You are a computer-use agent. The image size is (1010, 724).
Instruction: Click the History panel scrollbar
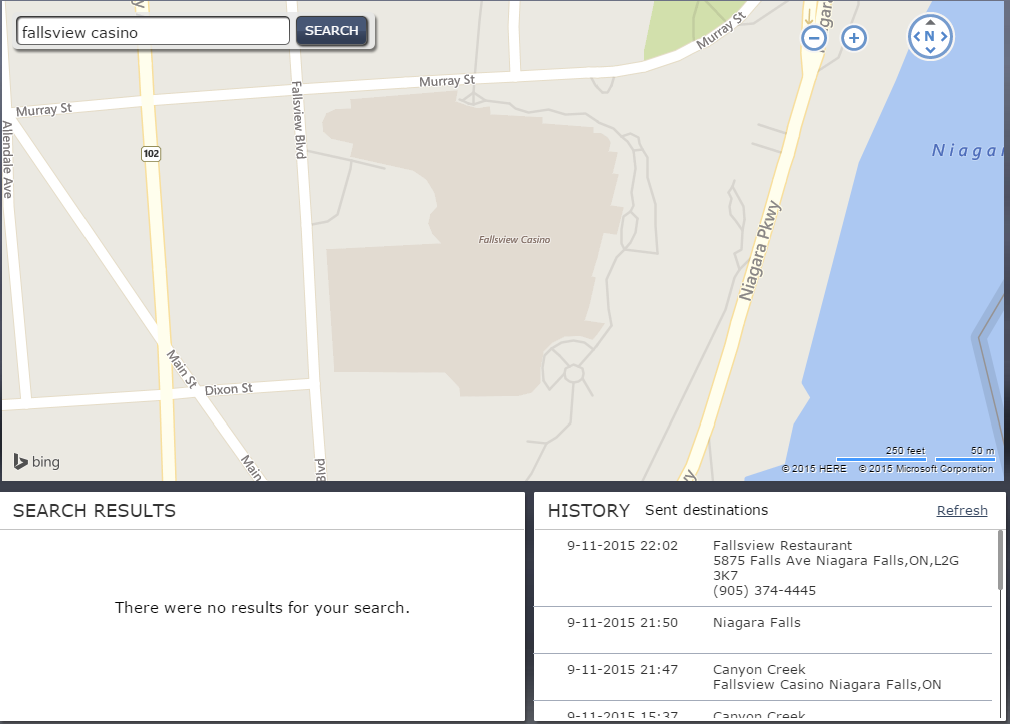pyautogui.click(x=1000, y=559)
